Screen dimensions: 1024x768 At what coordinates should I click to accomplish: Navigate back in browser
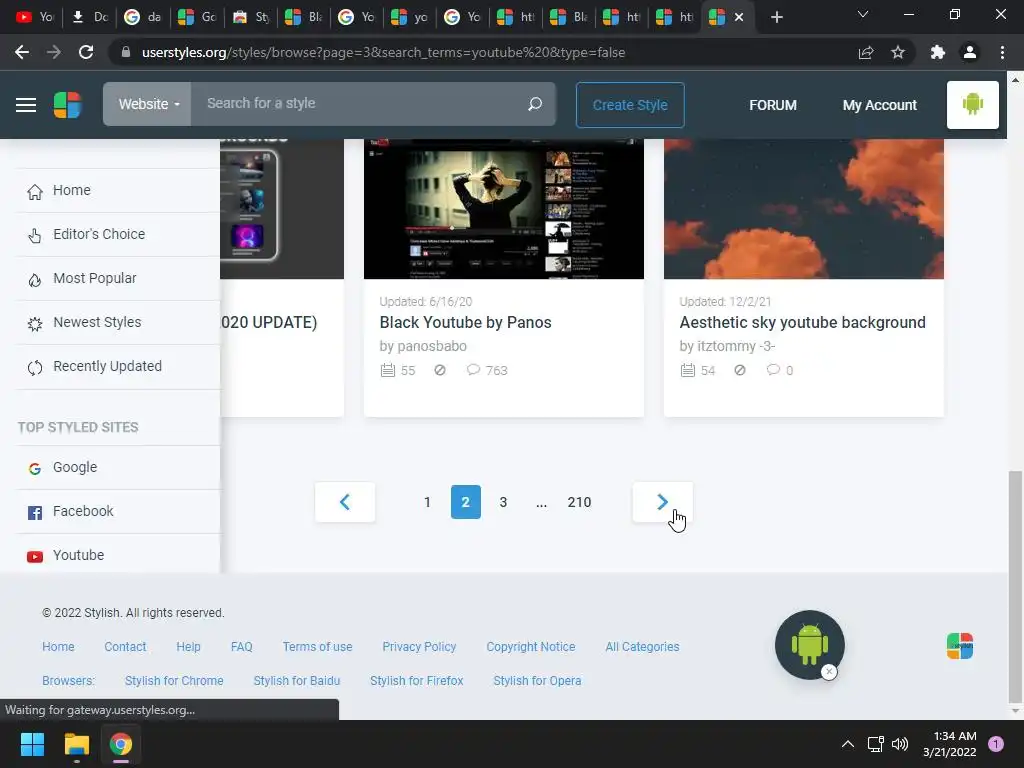click(22, 52)
